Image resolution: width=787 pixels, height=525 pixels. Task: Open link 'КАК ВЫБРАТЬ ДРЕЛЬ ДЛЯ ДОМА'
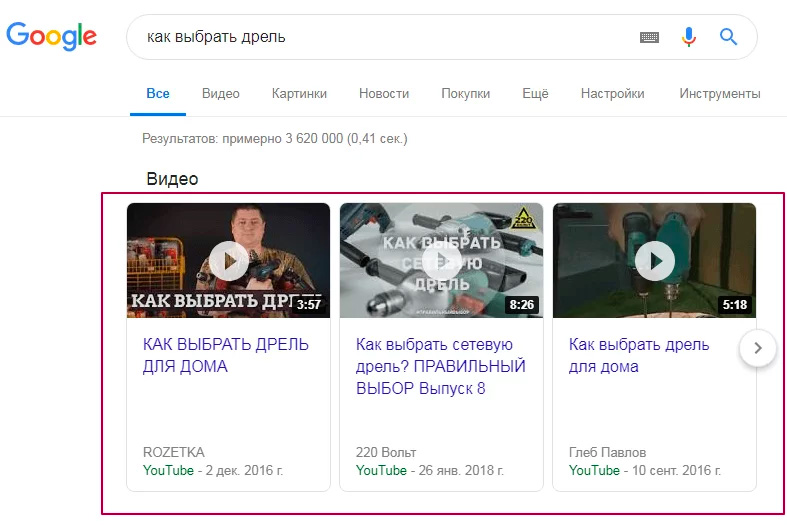click(x=225, y=355)
